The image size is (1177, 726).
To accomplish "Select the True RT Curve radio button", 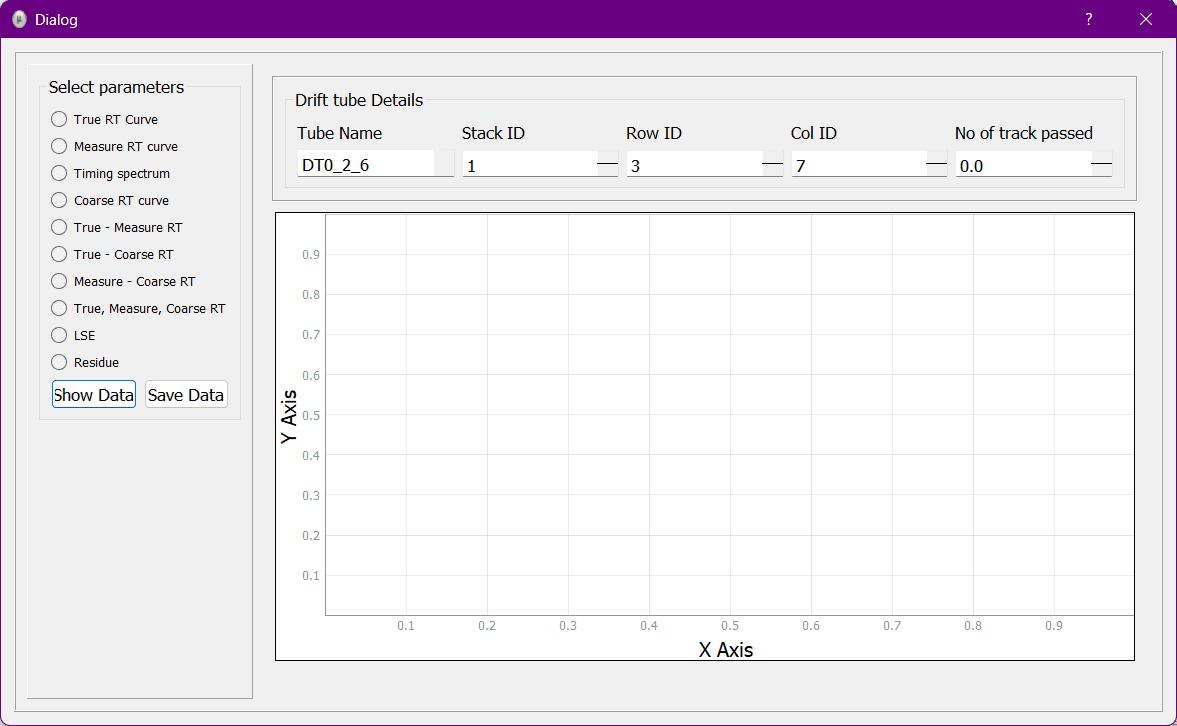I will 104,119.
